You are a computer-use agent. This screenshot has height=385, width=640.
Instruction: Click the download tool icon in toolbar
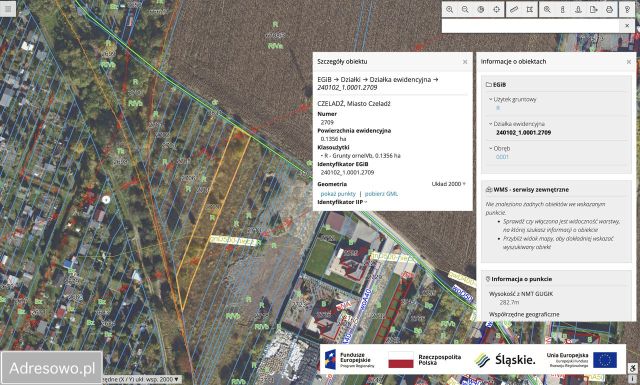pos(578,9)
